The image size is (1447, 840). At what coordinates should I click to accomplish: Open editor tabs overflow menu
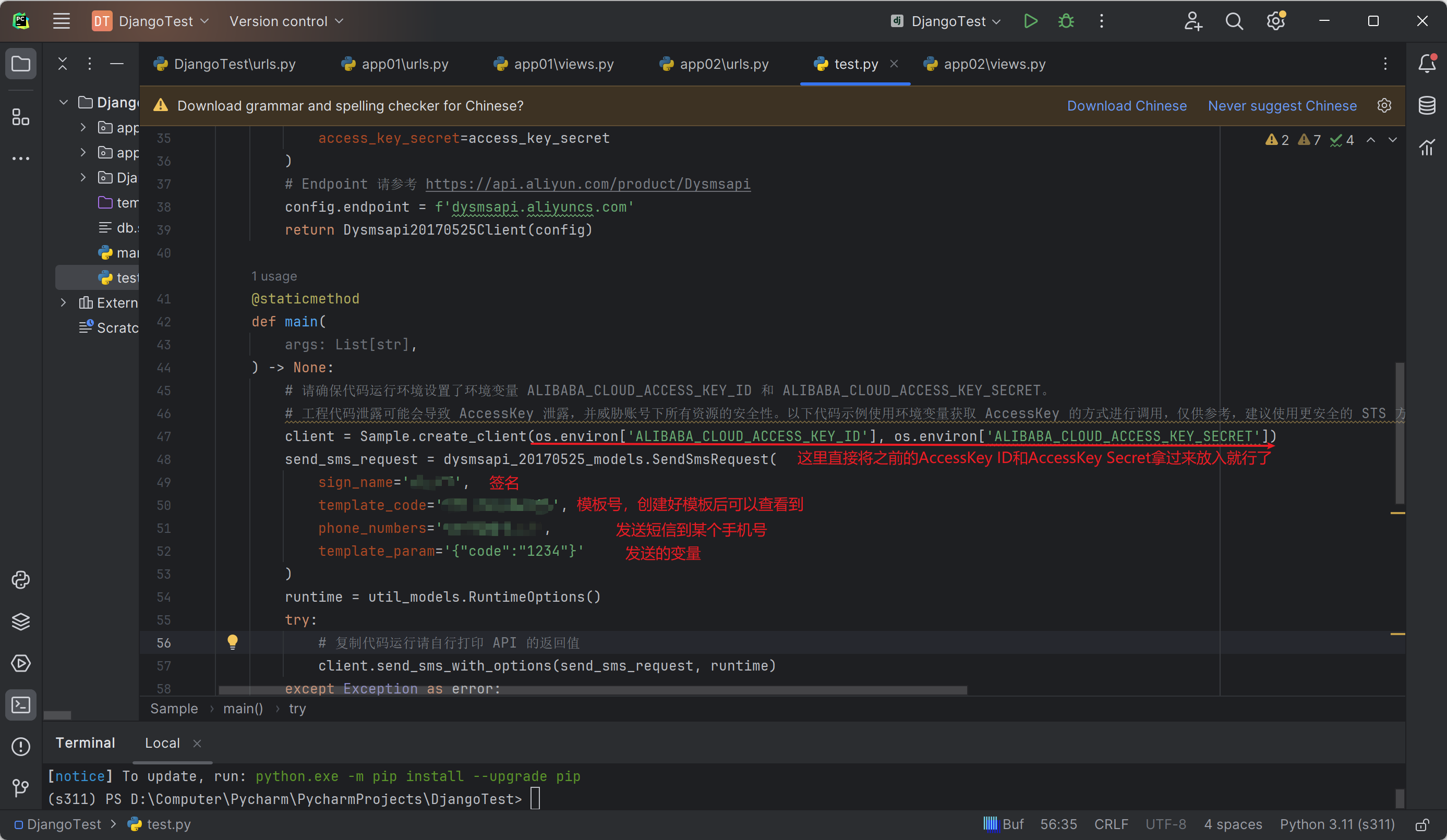coord(1385,64)
